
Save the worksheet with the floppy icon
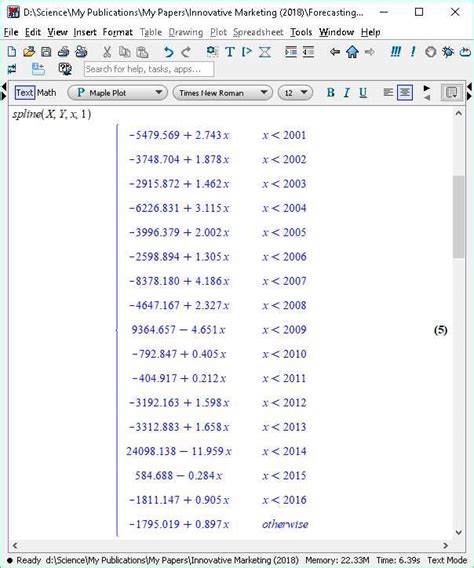click(46, 52)
